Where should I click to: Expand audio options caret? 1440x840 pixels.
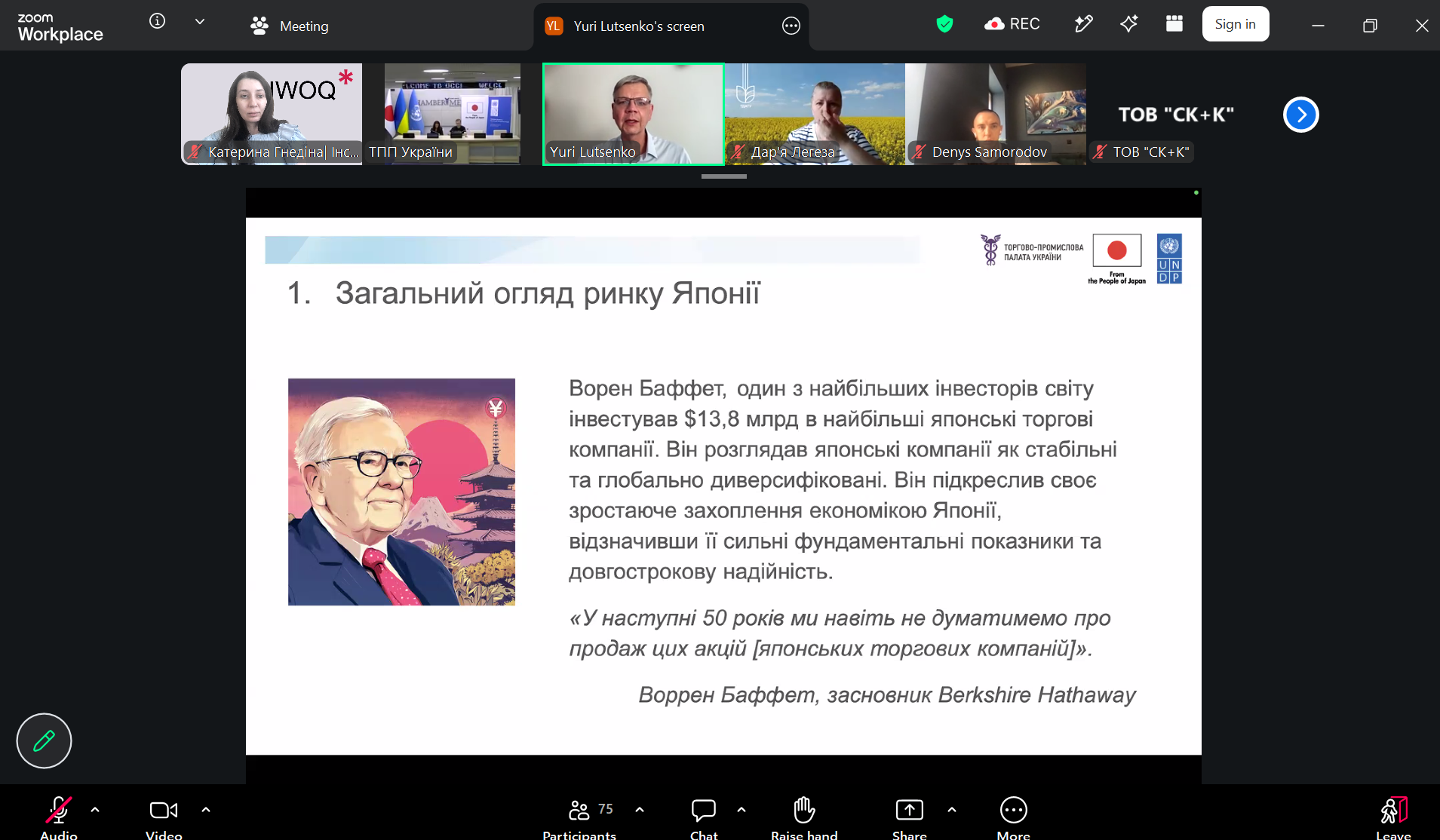[95, 810]
